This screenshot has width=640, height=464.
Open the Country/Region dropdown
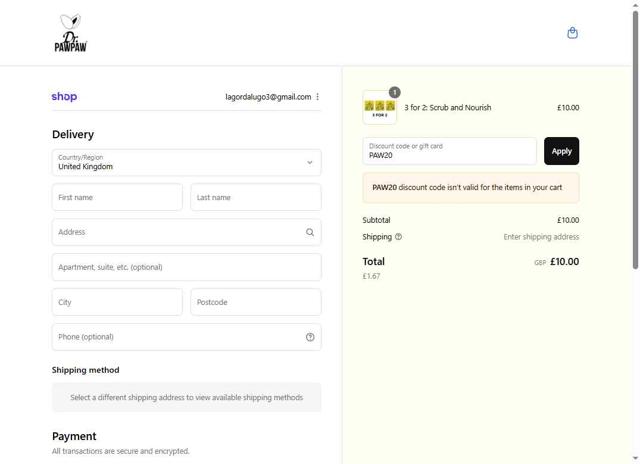pyautogui.click(x=187, y=162)
